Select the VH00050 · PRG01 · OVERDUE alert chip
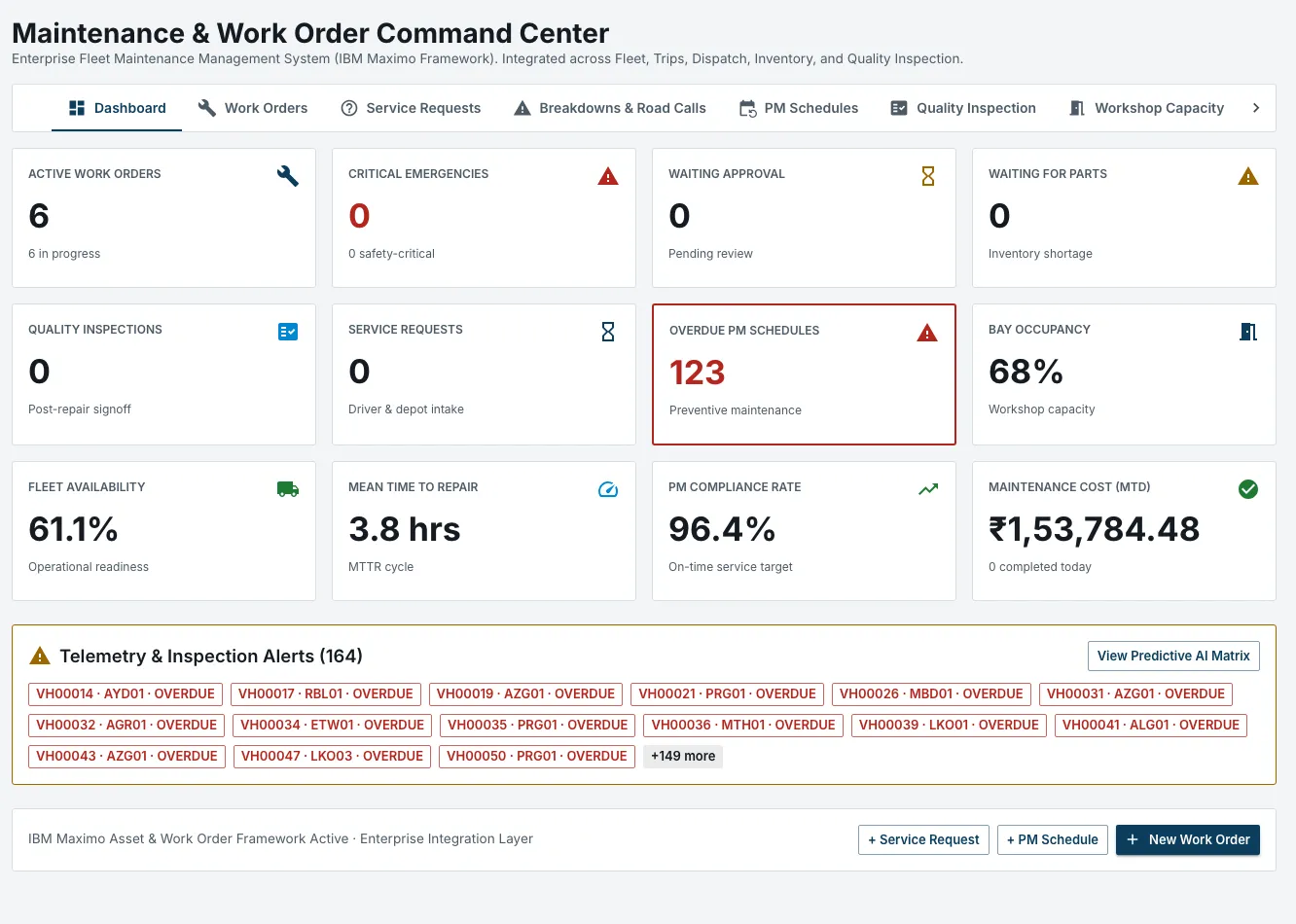This screenshot has width=1296, height=924. click(537, 756)
